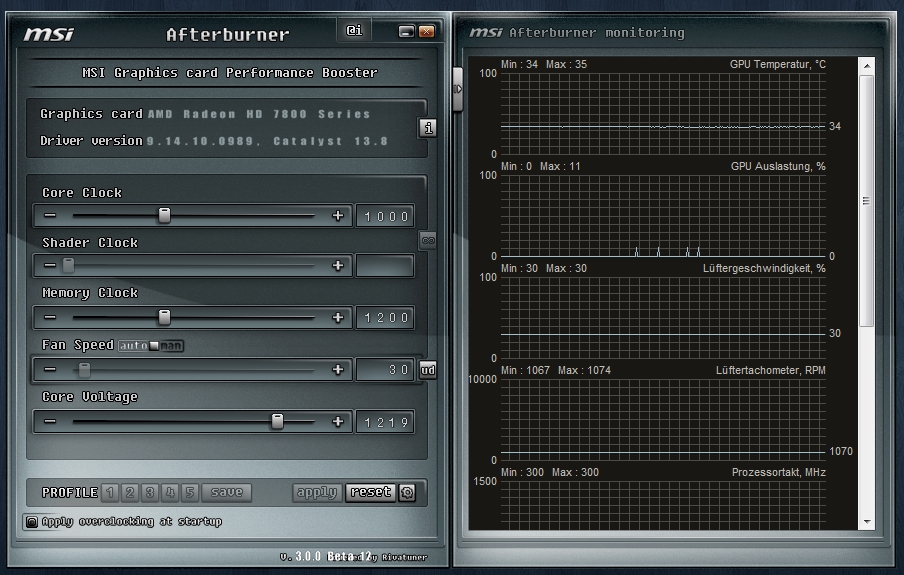Toggle Fan Speed auto/man switch
This screenshot has width=904, height=575.
coord(151,346)
